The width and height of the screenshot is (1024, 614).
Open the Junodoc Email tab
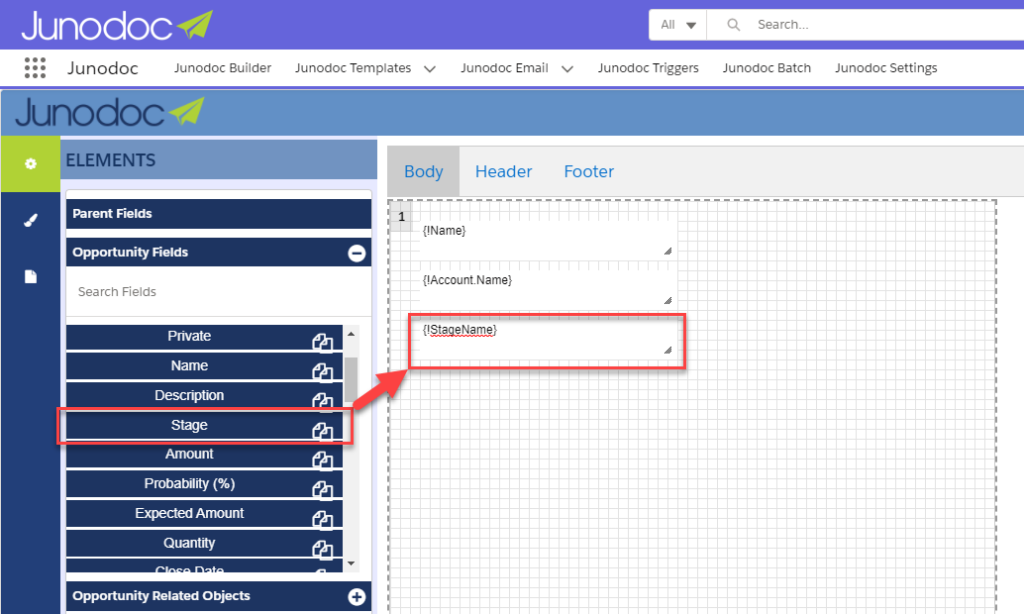[x=504, y=68]
